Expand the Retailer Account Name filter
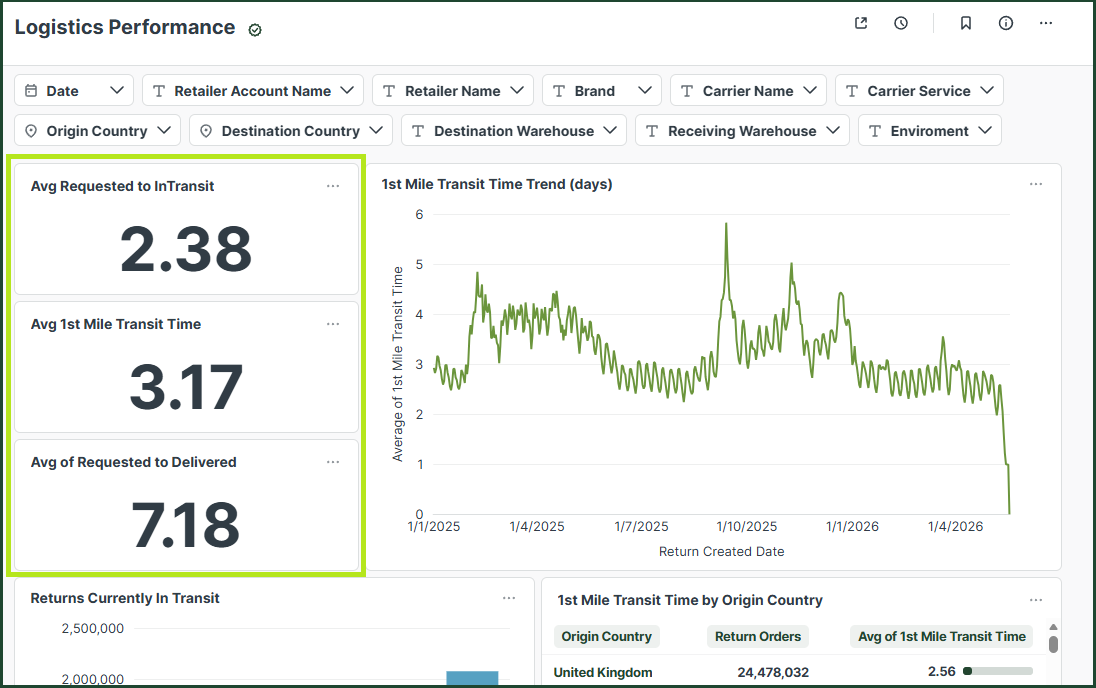 pos(253,90)
